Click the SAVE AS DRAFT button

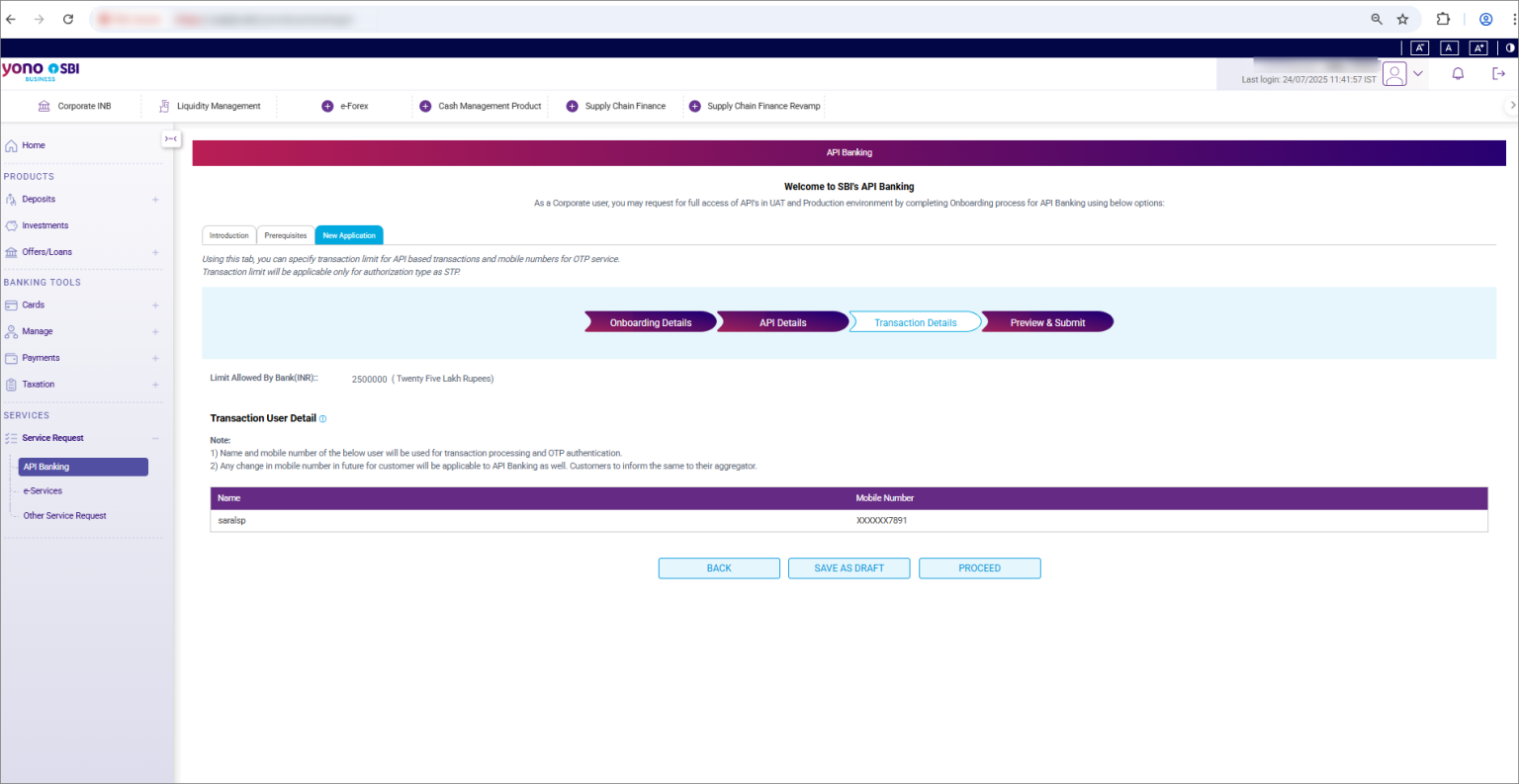849,567
